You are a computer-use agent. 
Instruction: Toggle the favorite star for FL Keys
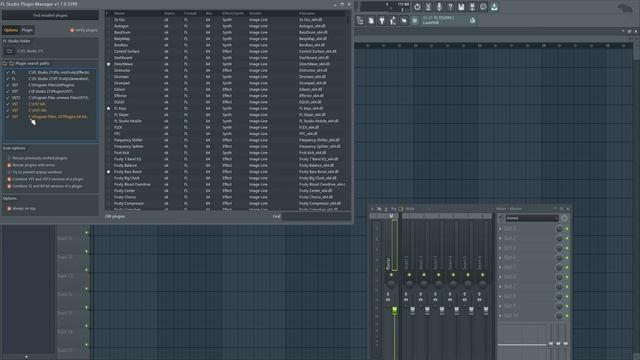tap(108, 109)
